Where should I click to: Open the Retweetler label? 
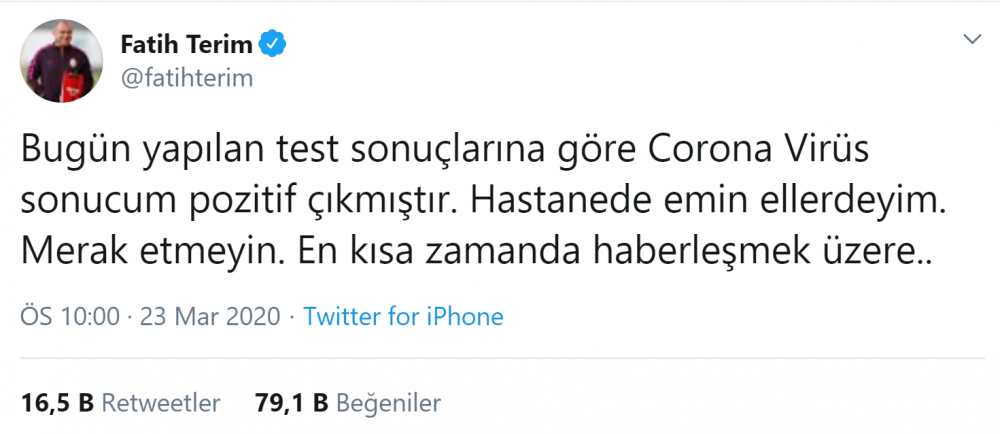pyautogui.click(x=162, y=404)
